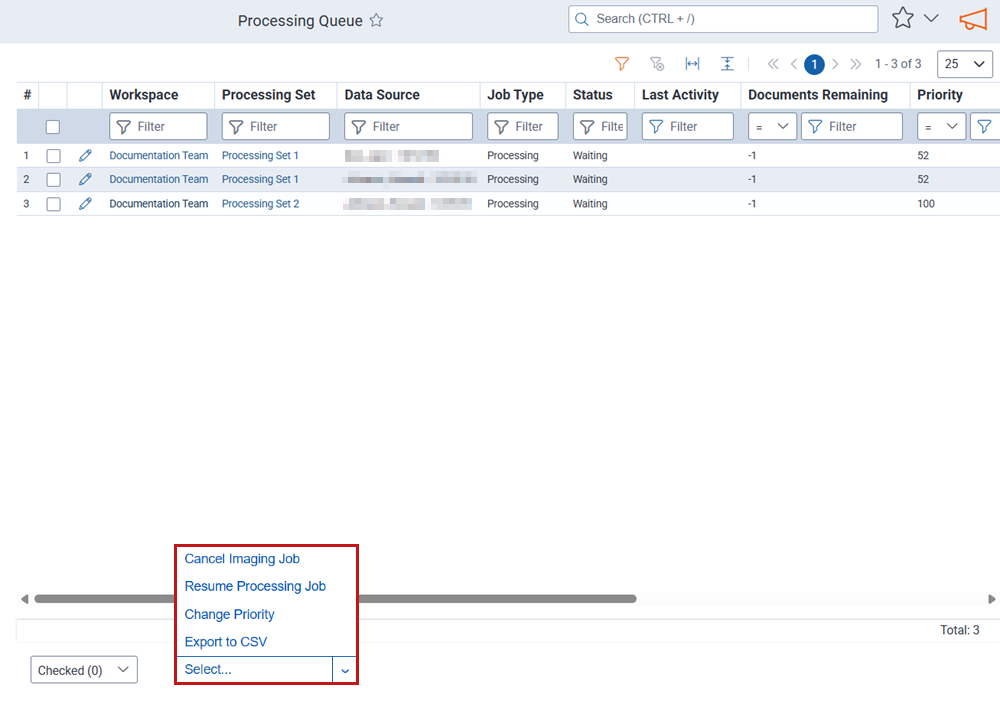Open the page size dropdown showing 25
The image size is (1000, 704).
tap(964, 64)
